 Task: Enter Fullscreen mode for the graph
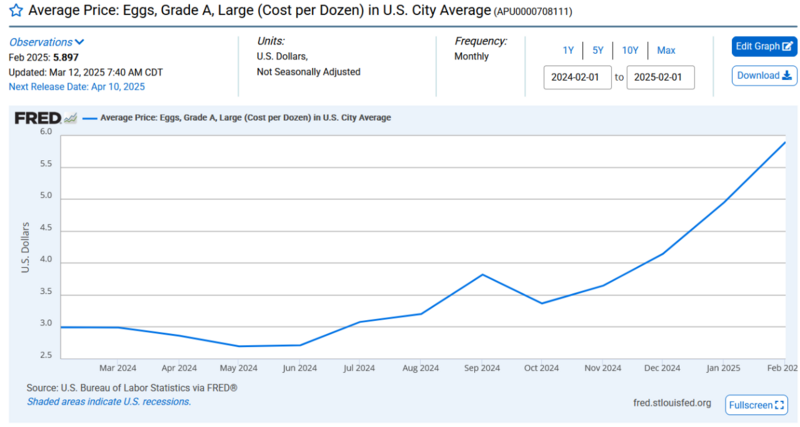click(x=756, y=405)
